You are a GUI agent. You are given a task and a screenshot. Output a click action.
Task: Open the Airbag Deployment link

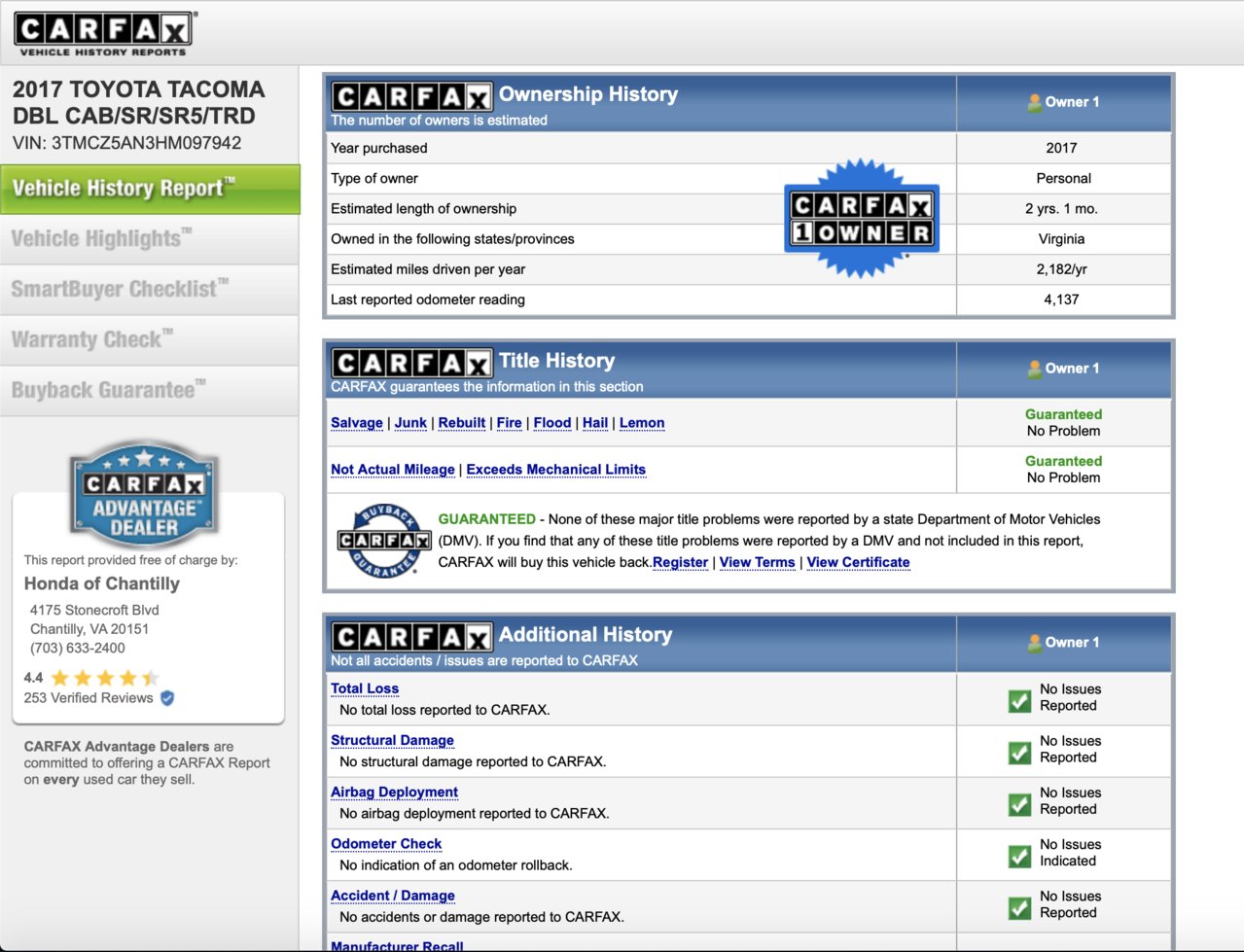pyautogui.click(x=394, y=793)
